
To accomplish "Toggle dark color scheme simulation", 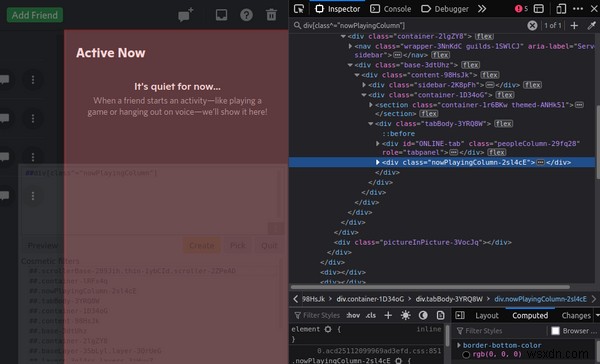I will click(423, 315).
